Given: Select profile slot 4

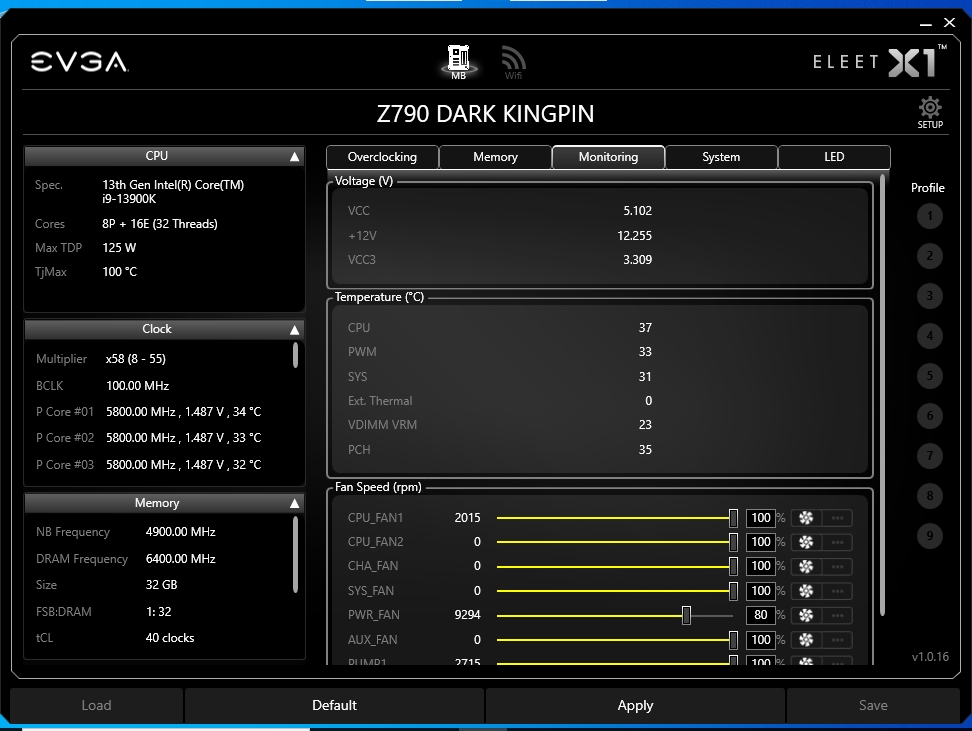Looking at the screenshot, I should (x=929, y=336).
